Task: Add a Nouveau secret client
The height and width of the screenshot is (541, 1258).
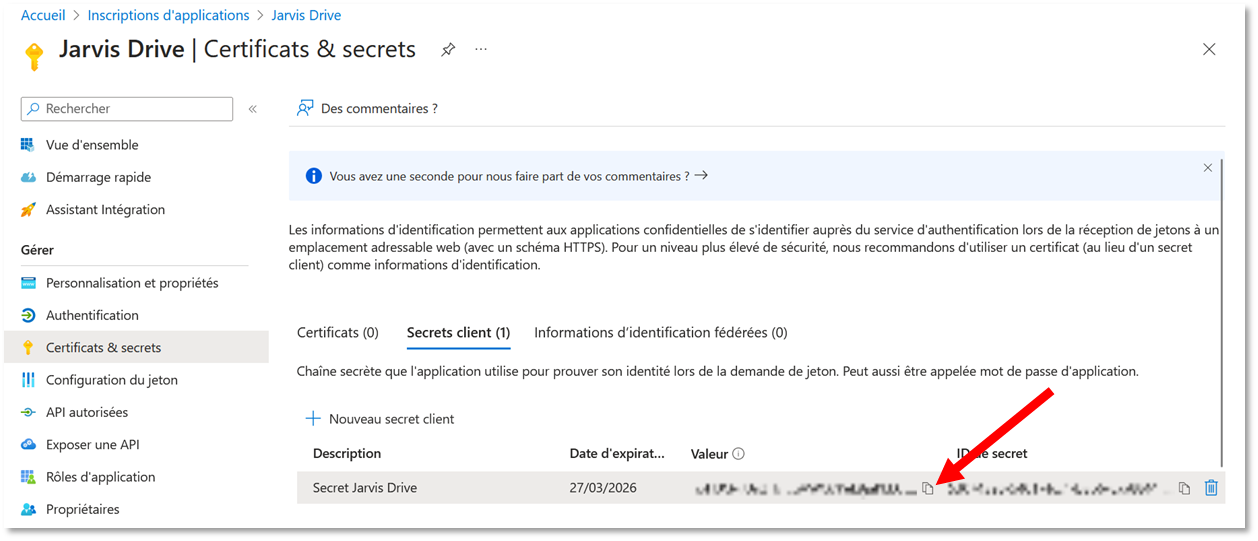Action: click(380, 419)
